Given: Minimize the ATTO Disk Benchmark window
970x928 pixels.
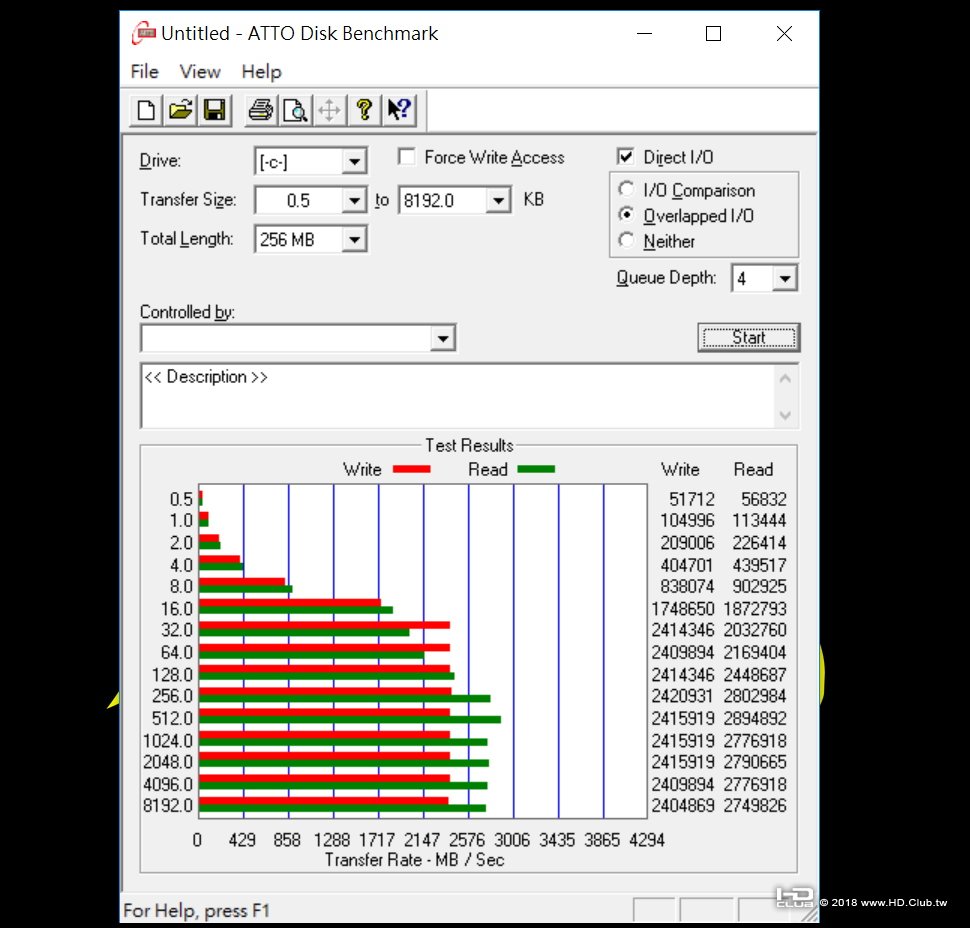Looking at the screenshot, I should 645,33.
